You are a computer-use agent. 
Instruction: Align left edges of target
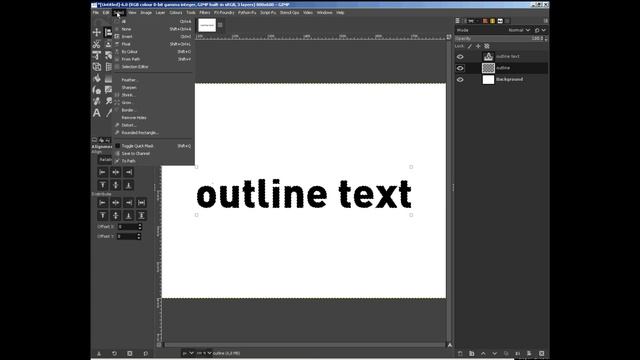[103, 172]
